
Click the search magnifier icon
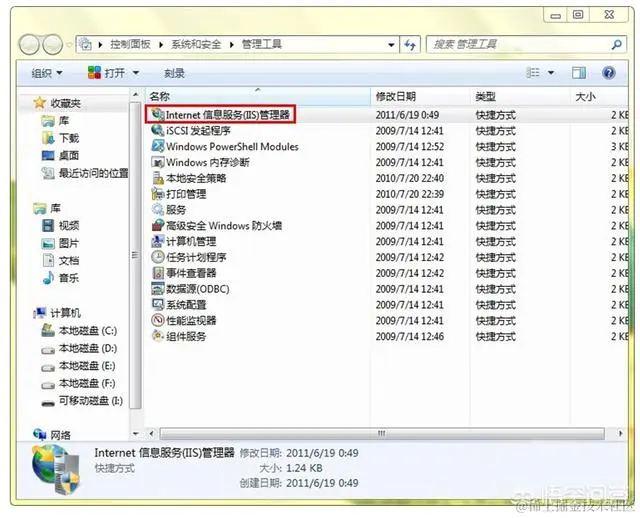click(x=617, y=44)
